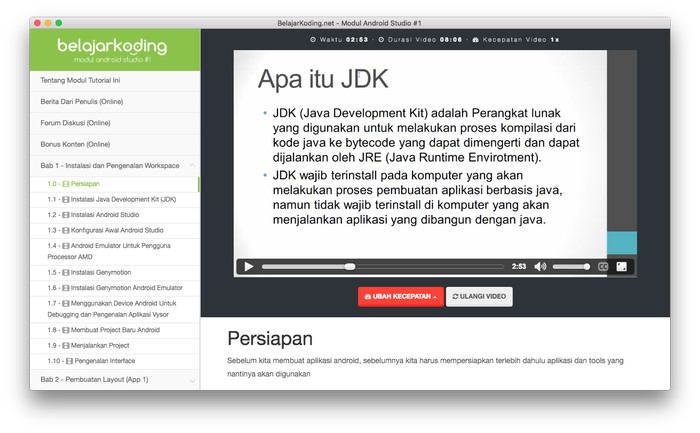Open lesson 1.1 Instalasi Java Development Kit
This screenshot has height=433, width=700.
point(115,200)
